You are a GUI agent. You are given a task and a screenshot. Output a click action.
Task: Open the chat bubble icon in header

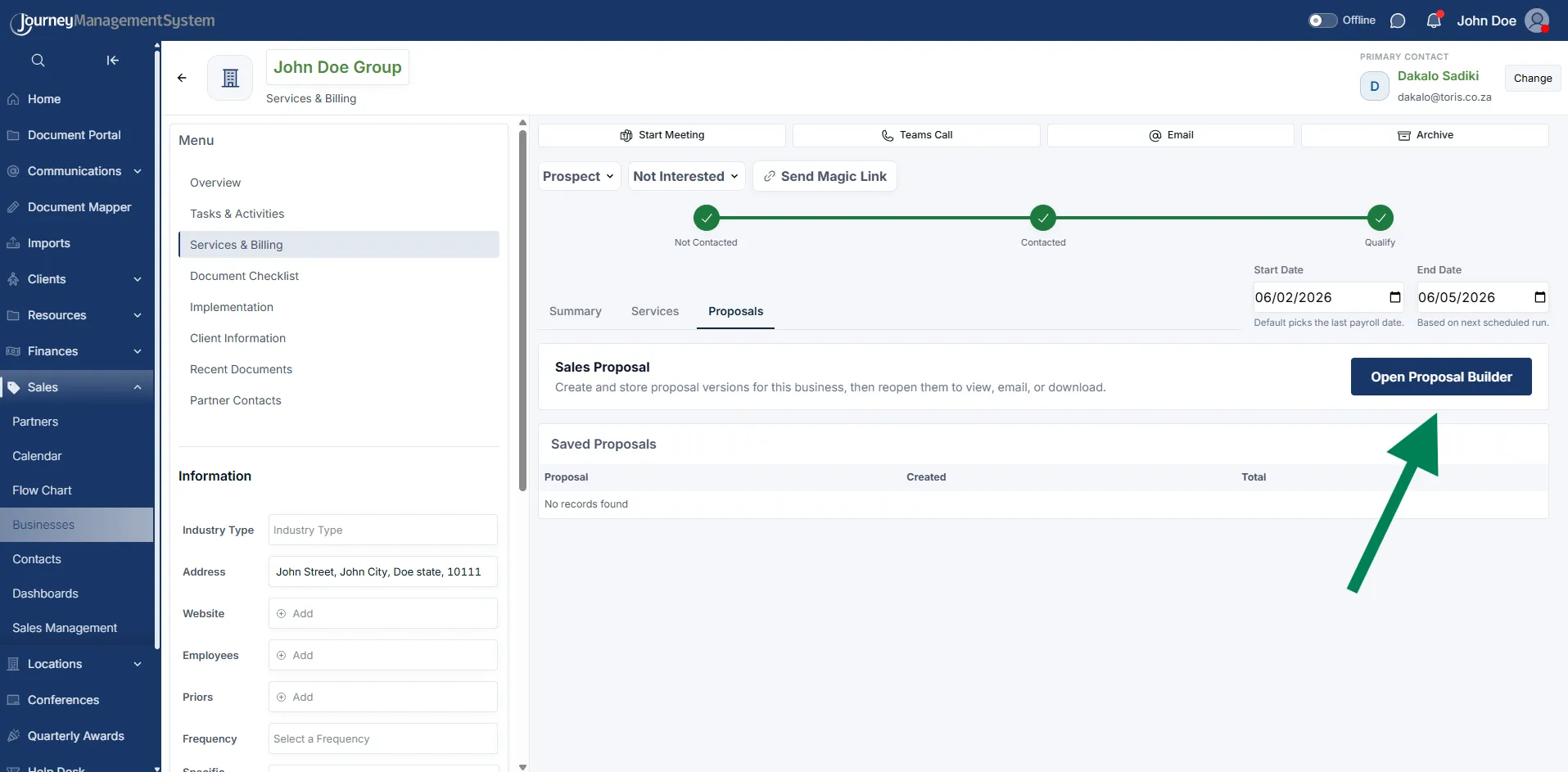(1398, 20)
